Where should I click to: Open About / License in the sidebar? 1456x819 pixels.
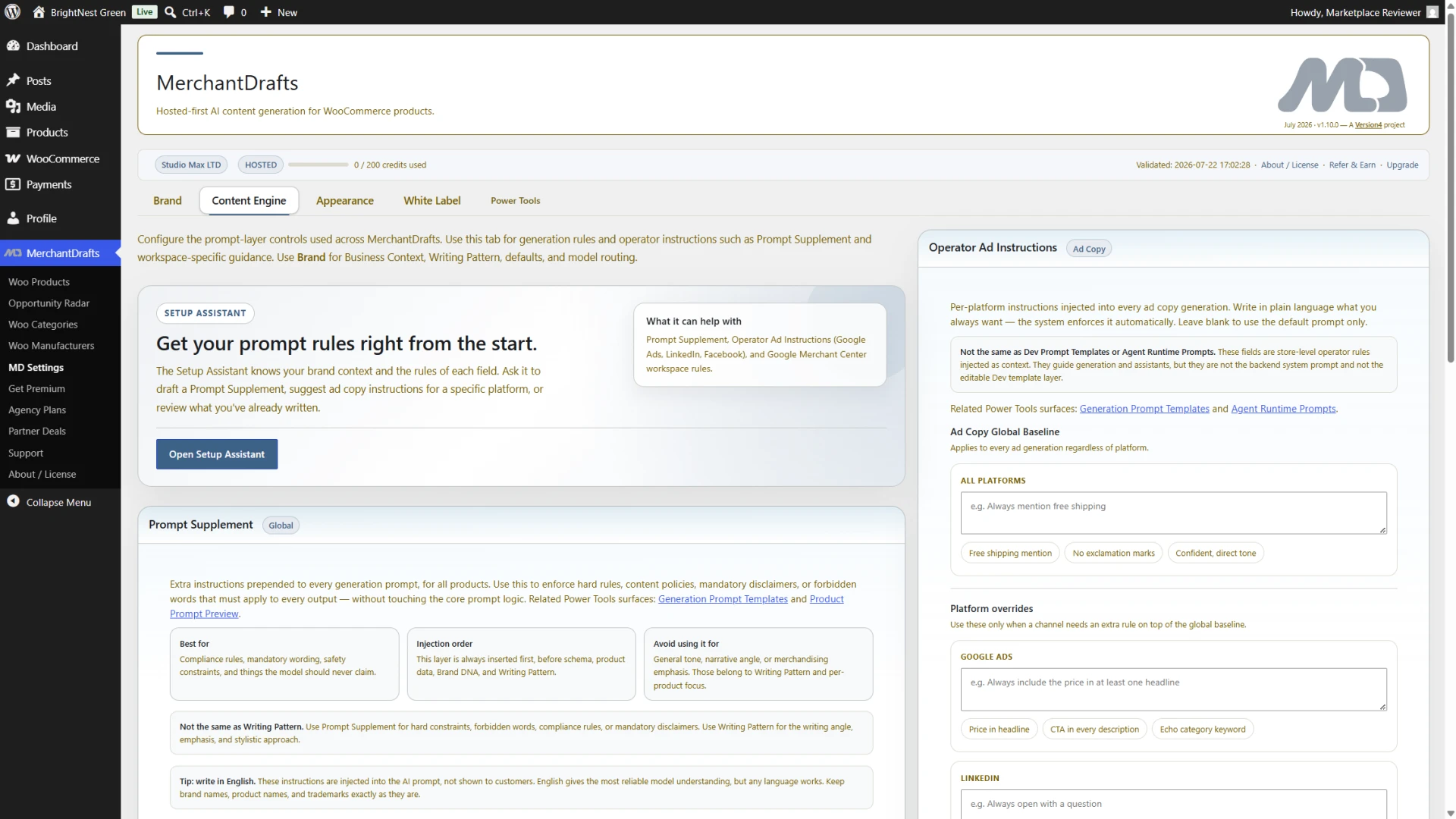pyautogui.click(x=42, y=474)
